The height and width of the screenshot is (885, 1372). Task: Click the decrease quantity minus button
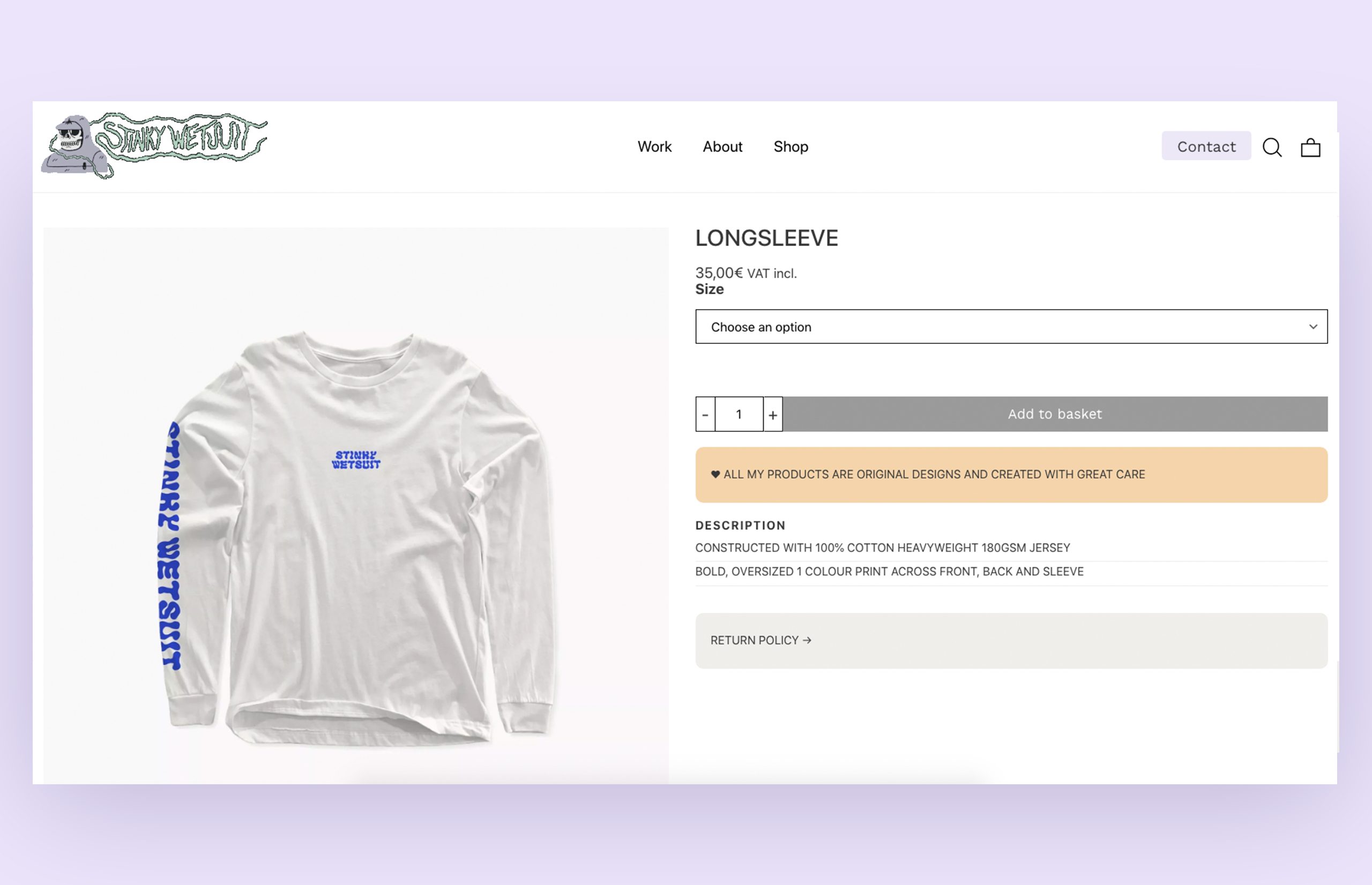pyautogui.click(x=705, y=413)
